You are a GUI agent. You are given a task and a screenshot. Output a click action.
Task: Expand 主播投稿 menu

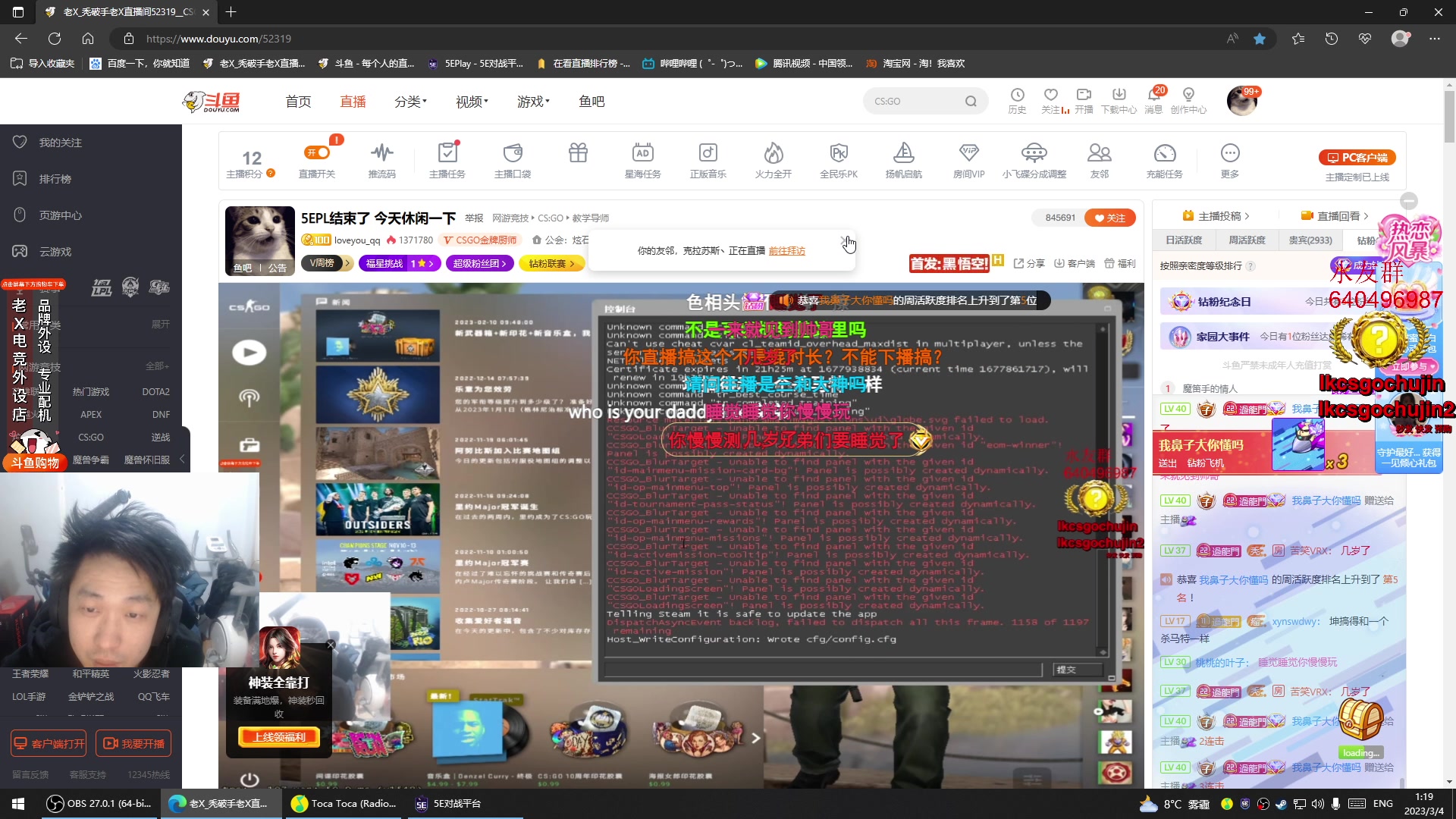pyautogui.click(x=1216, y=216)
